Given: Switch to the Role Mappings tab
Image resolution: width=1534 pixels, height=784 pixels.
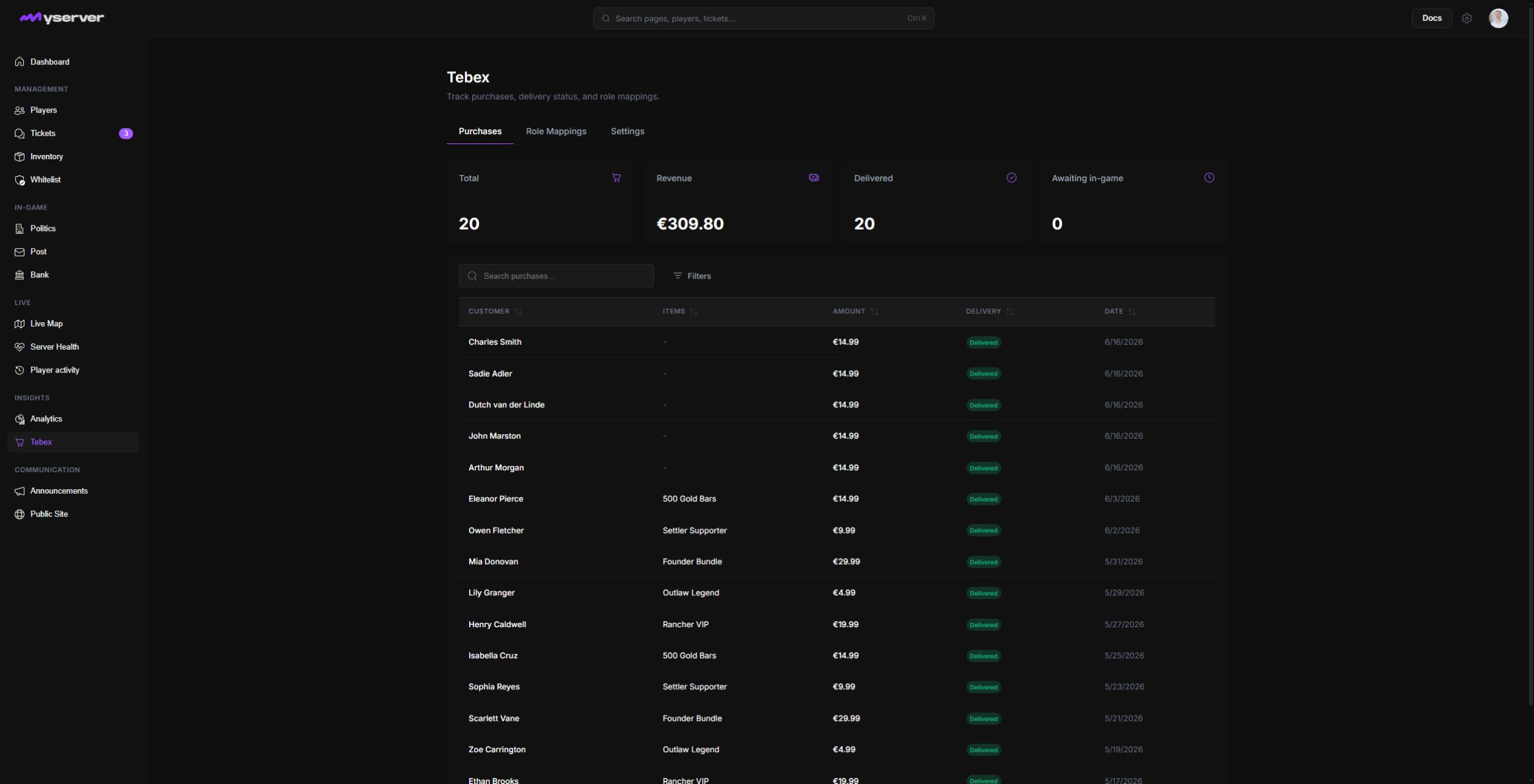Looking at the screenshot, I should point(556,131).
